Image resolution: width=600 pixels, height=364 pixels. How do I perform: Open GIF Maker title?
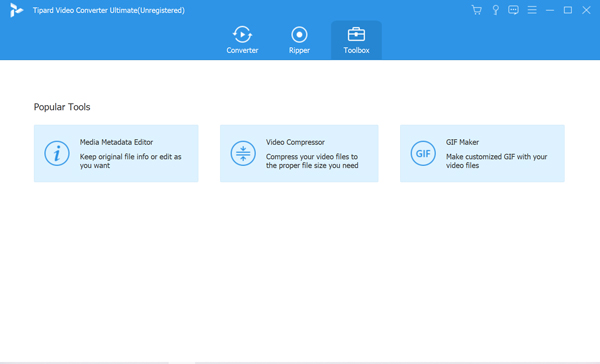point(462,142)
